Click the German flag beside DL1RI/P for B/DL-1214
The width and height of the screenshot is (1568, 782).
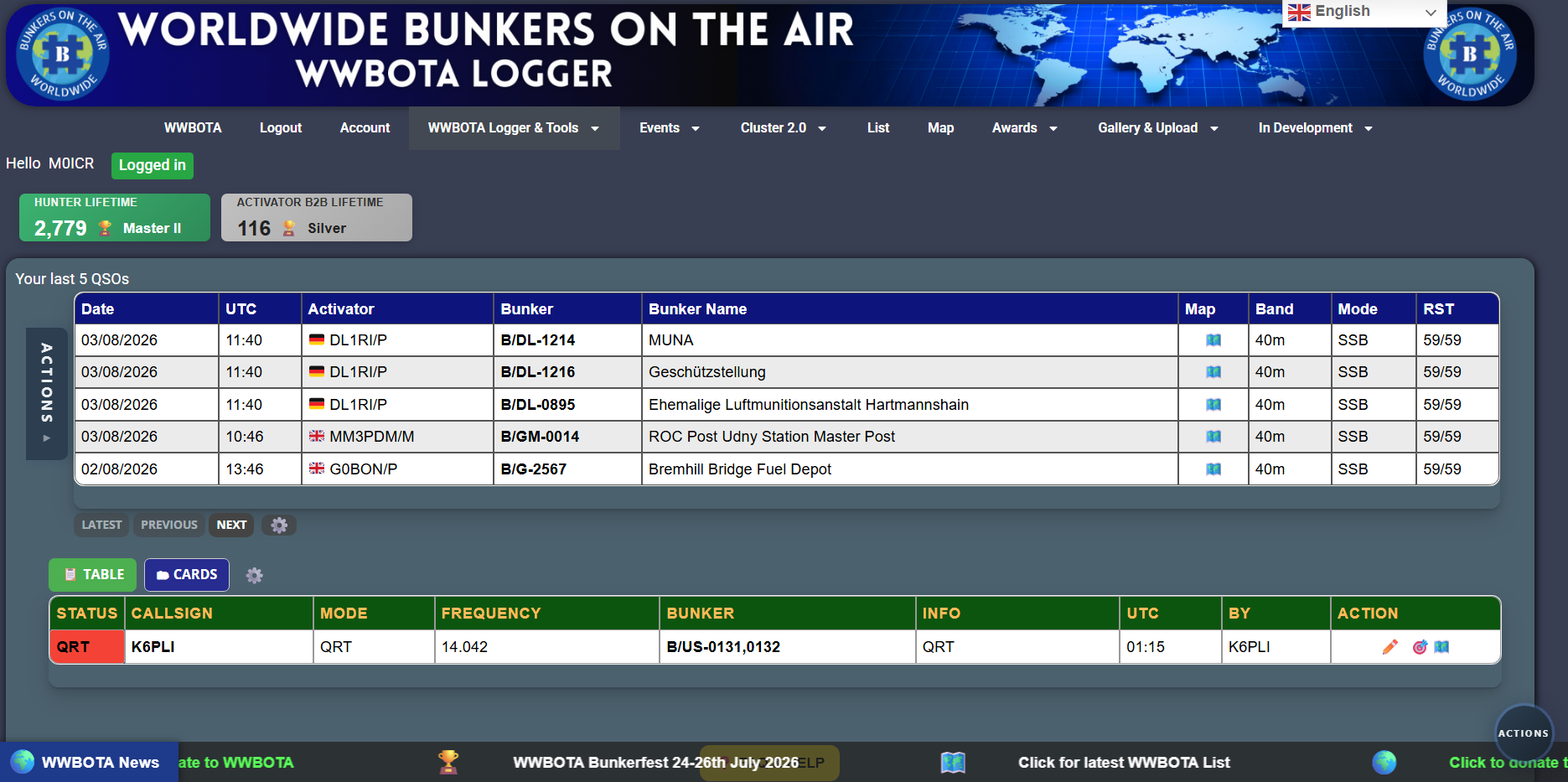pyautogui.click(x=317, y=339)
